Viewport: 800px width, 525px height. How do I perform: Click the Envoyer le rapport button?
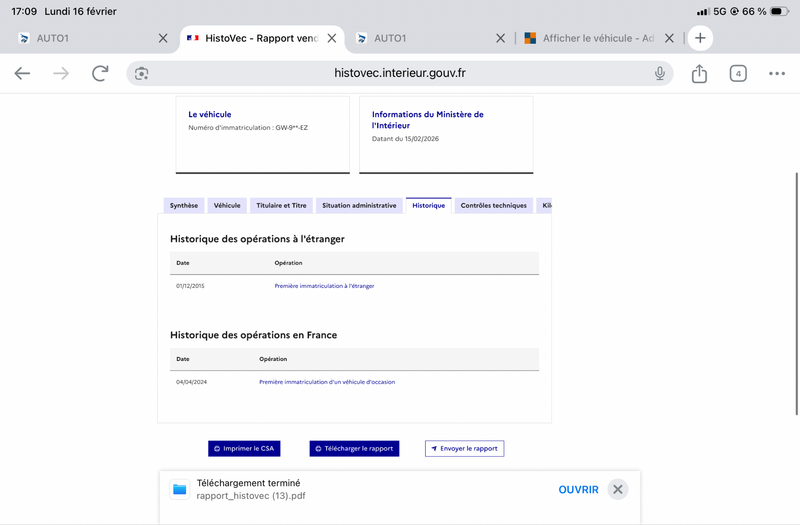[x=464, y=449]
